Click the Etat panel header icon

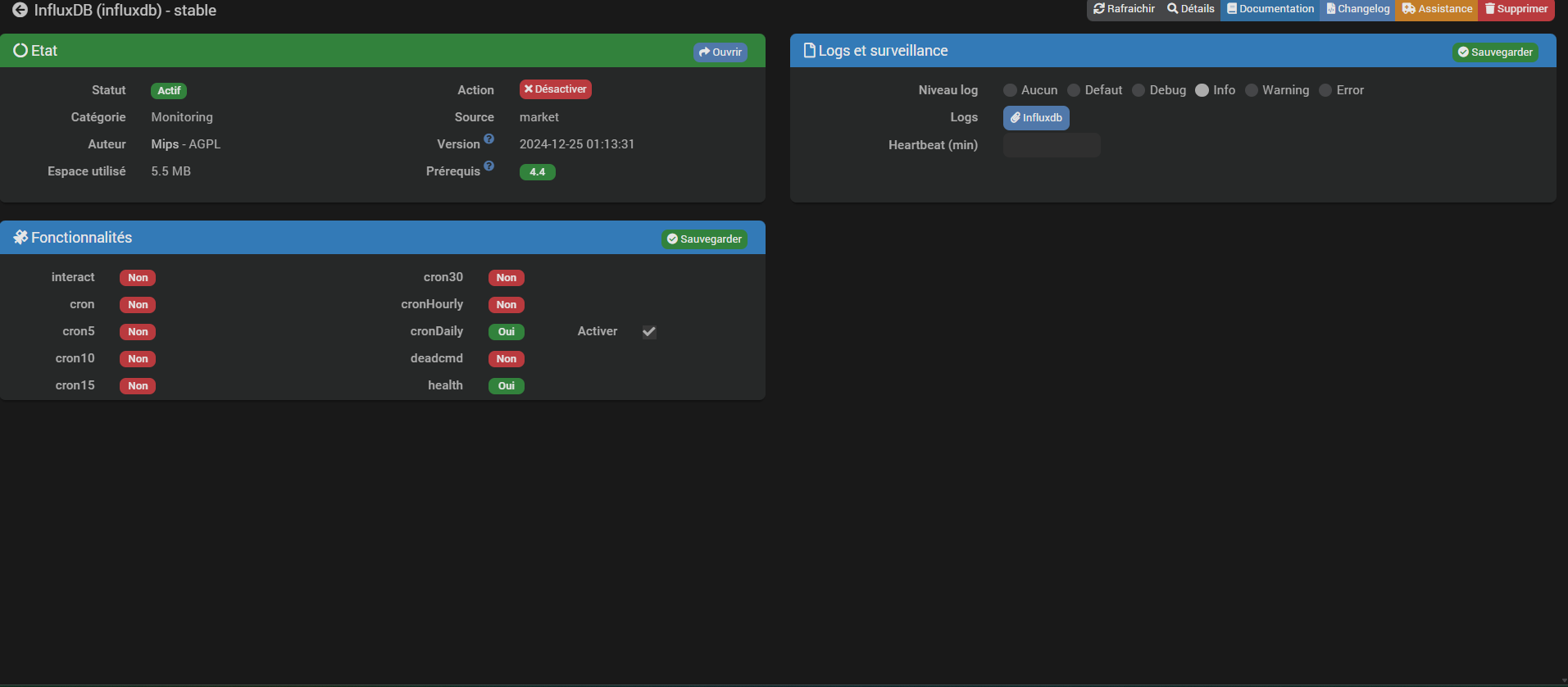click(x=20, y=51)
